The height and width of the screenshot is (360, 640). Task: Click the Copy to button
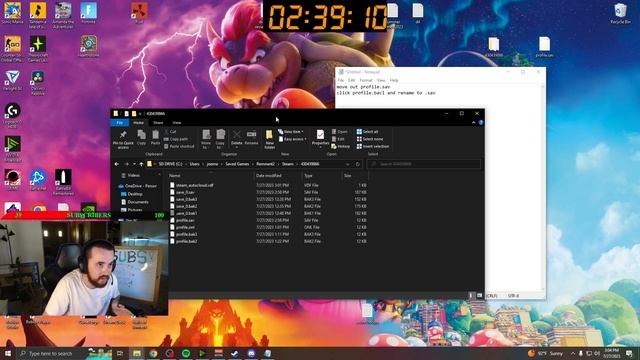[220, 139]
